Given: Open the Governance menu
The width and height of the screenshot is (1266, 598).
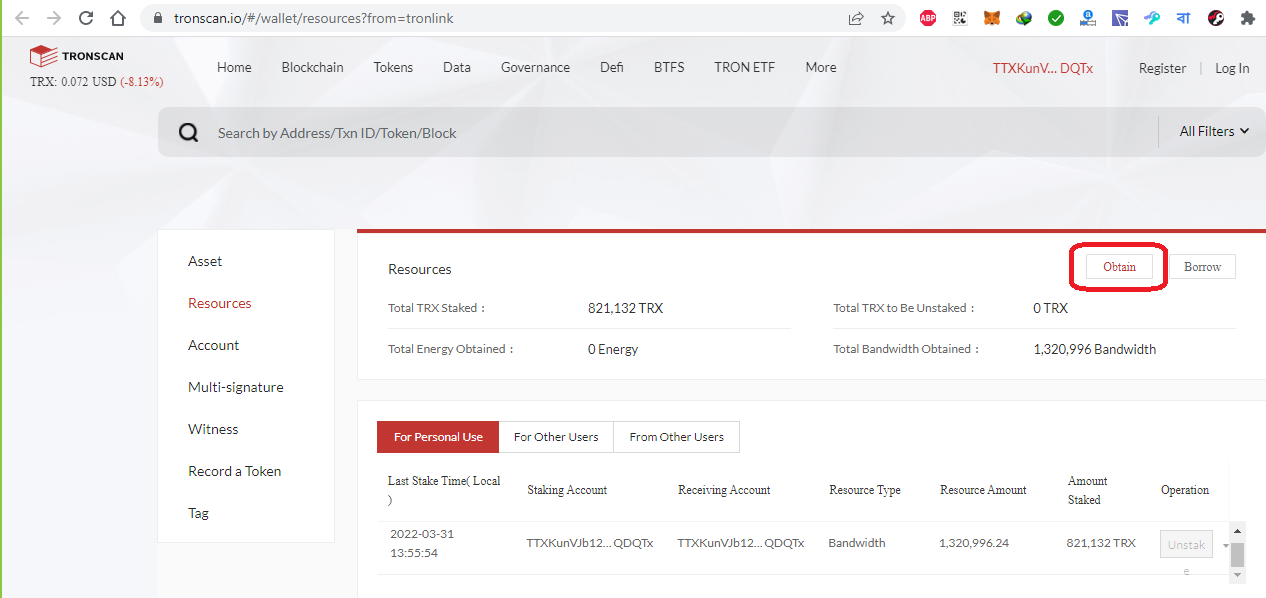Looking at the screenshot, I should coord(535,67).
